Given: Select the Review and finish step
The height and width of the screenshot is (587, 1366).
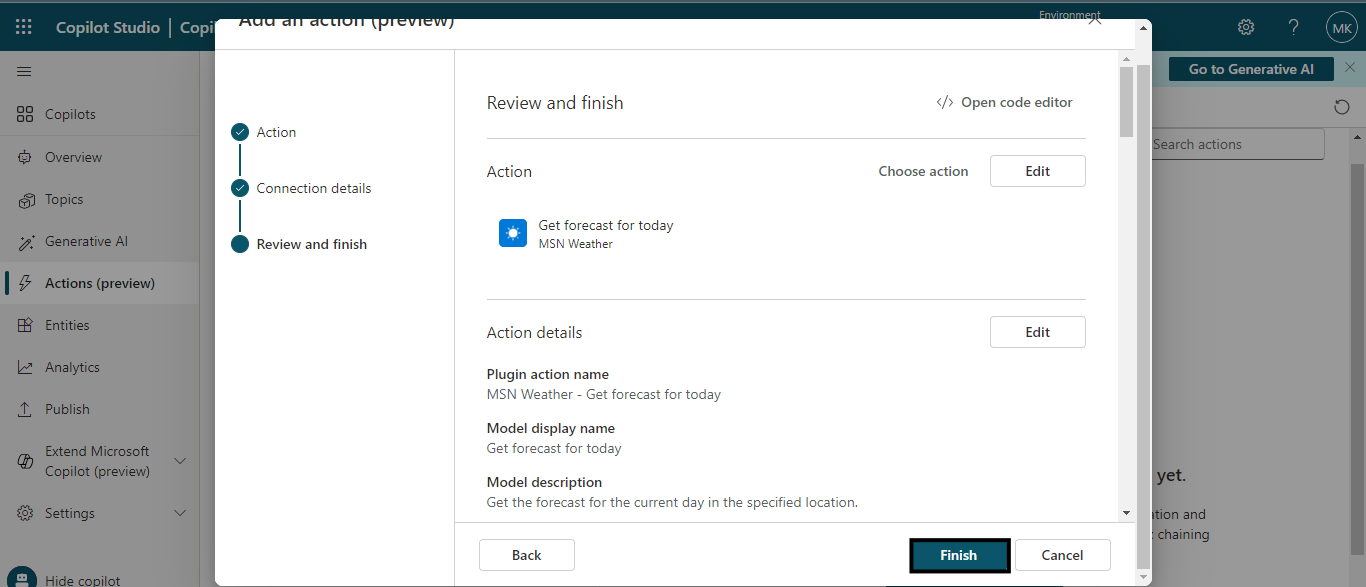Looking at the screenshot, I should (x=311, y=244).
